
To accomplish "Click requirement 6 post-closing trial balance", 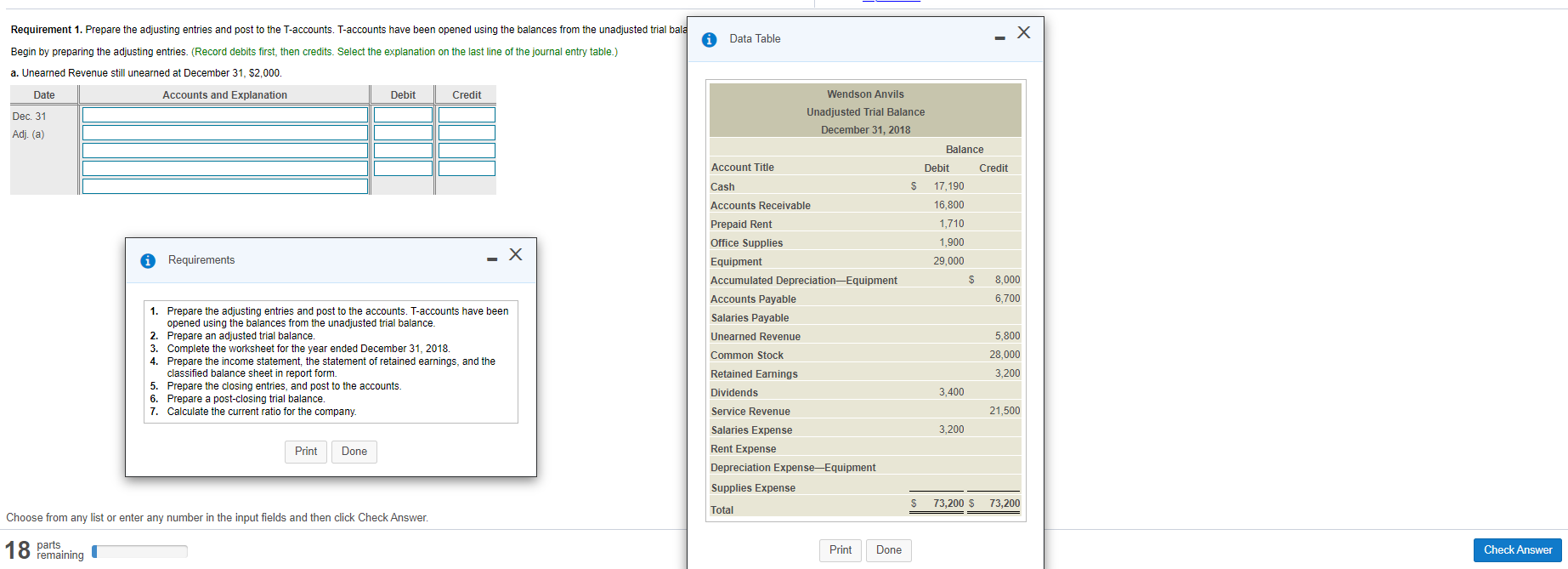I will point(246,399).
